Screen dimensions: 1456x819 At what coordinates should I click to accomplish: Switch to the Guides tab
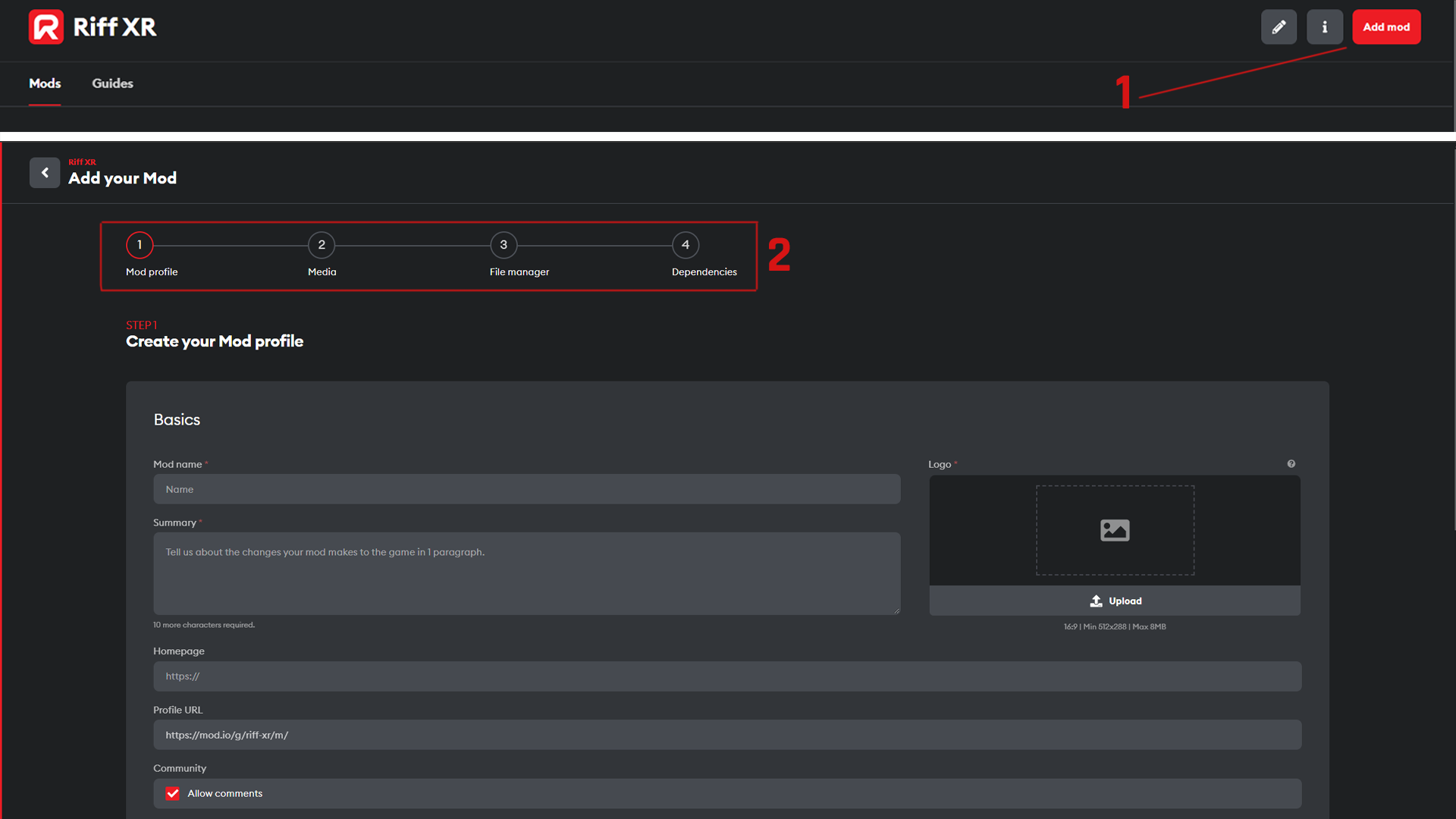pyautogui.click(x=112, y=83)
